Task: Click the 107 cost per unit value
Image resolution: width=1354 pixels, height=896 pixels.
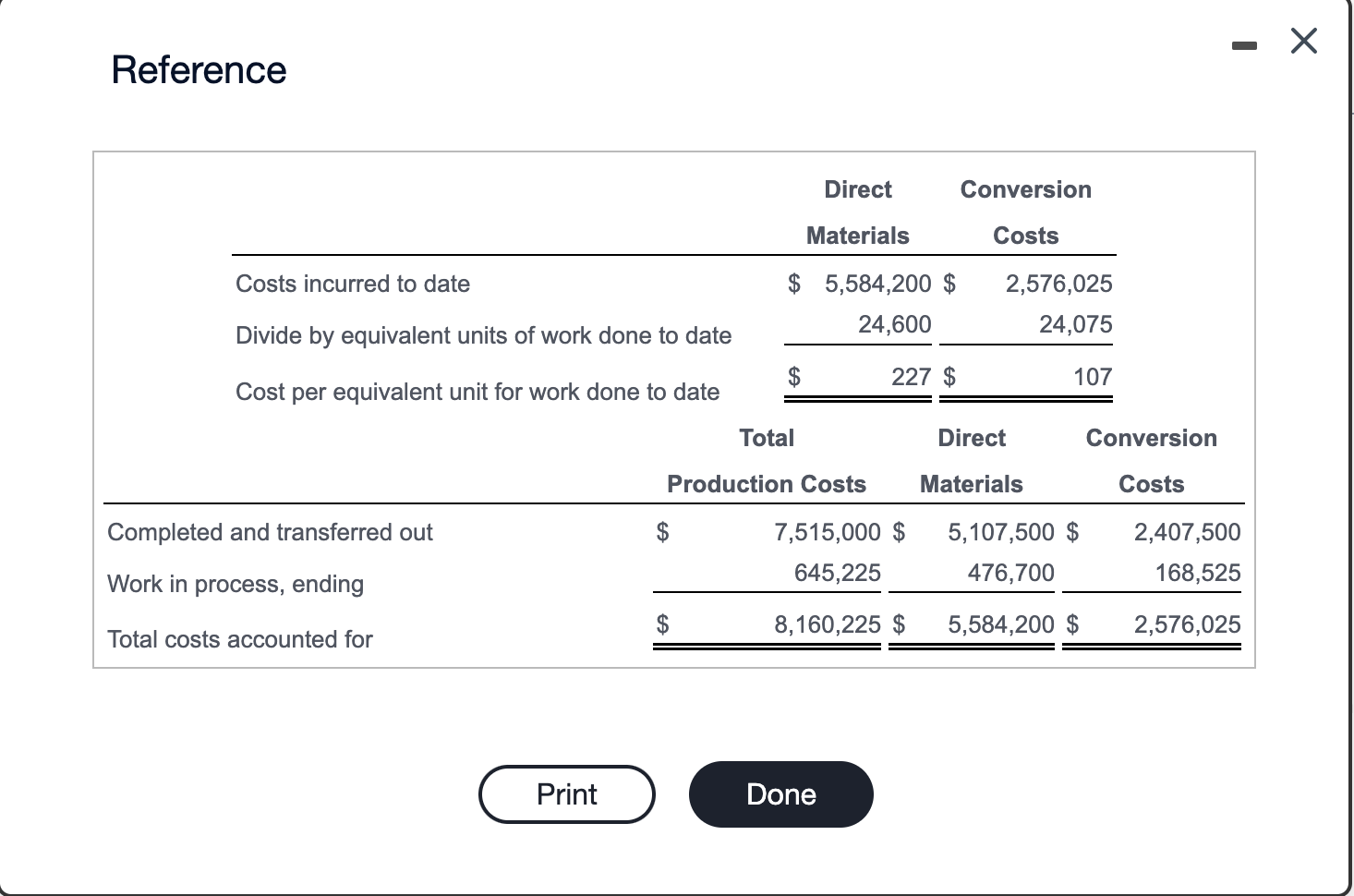Action: pyautogui.click(x=1094, y=376)
